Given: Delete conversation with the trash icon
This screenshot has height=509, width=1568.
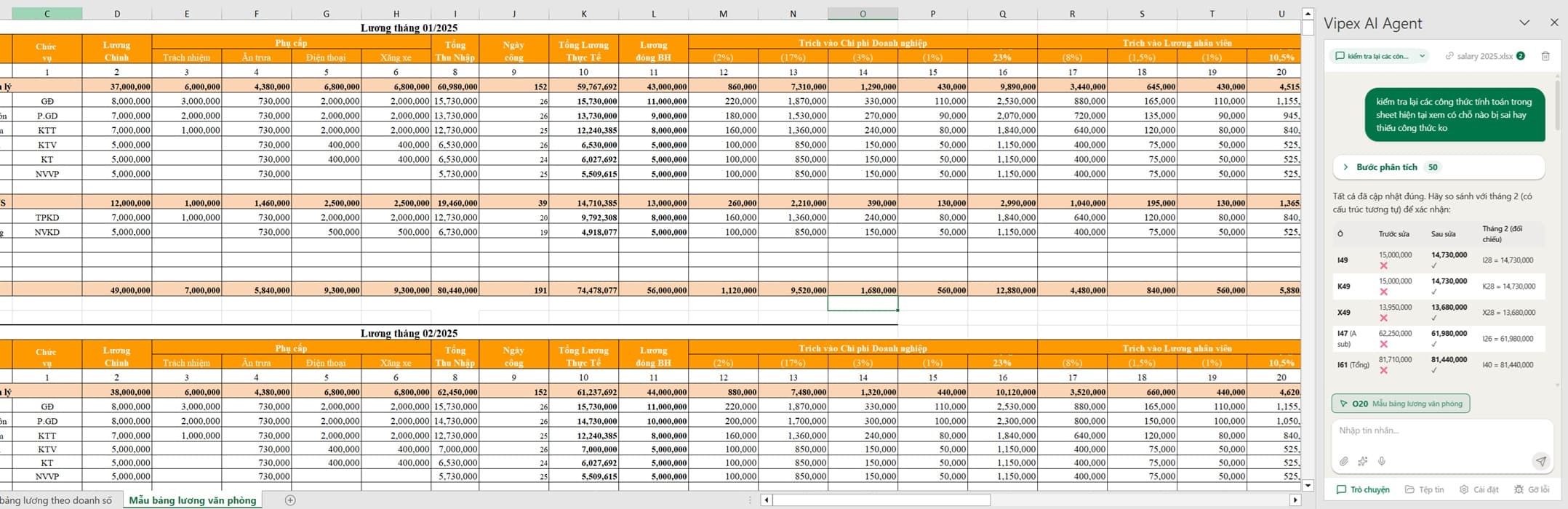Looking at the screenshot, I should click(x=1545, y=56).
